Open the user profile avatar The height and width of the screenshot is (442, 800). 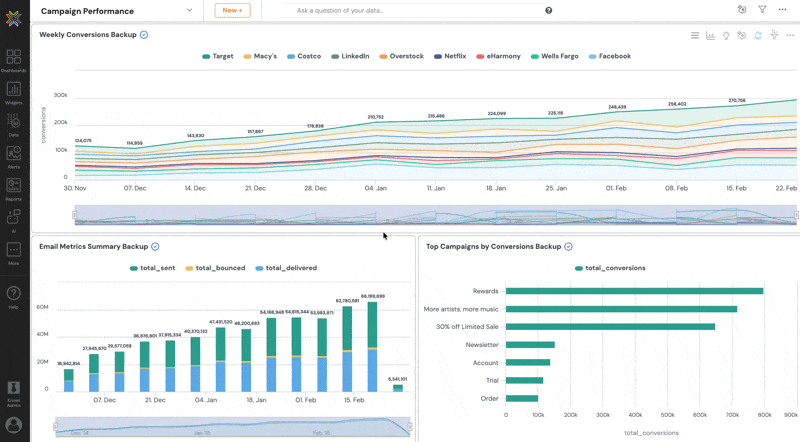tap(14, 425)
